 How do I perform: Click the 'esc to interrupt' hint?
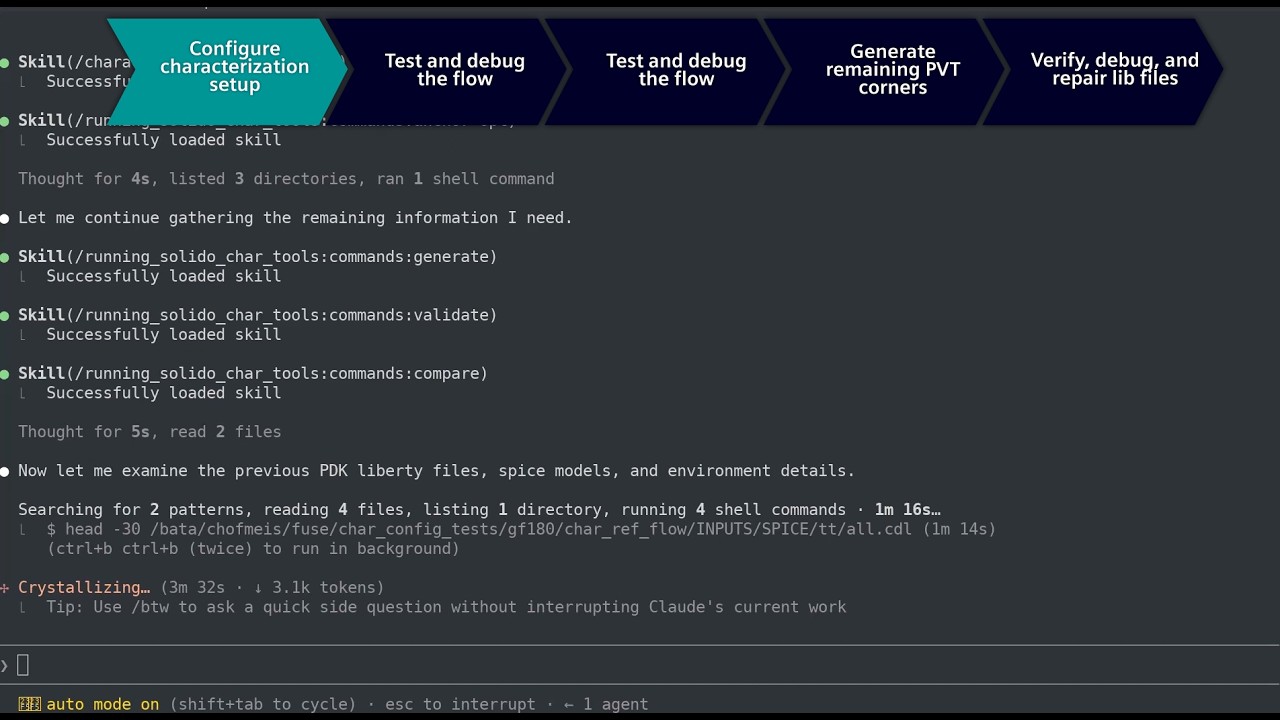[x=460, y=705]
